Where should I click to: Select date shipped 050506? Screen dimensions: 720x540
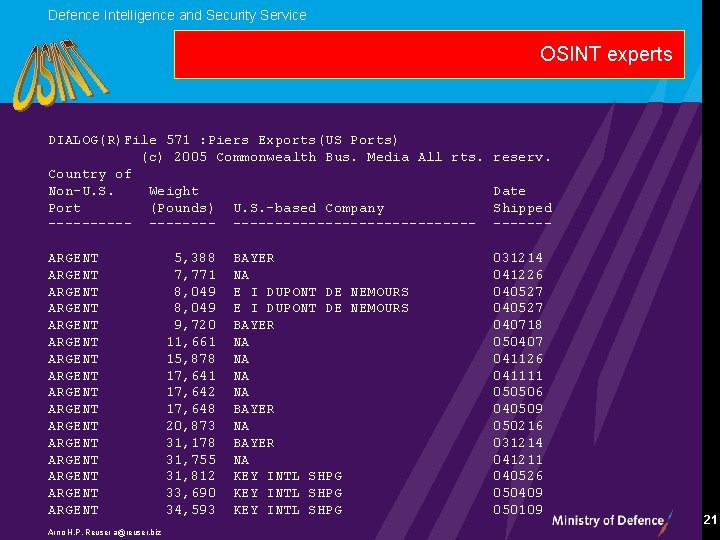click(518, 393)
